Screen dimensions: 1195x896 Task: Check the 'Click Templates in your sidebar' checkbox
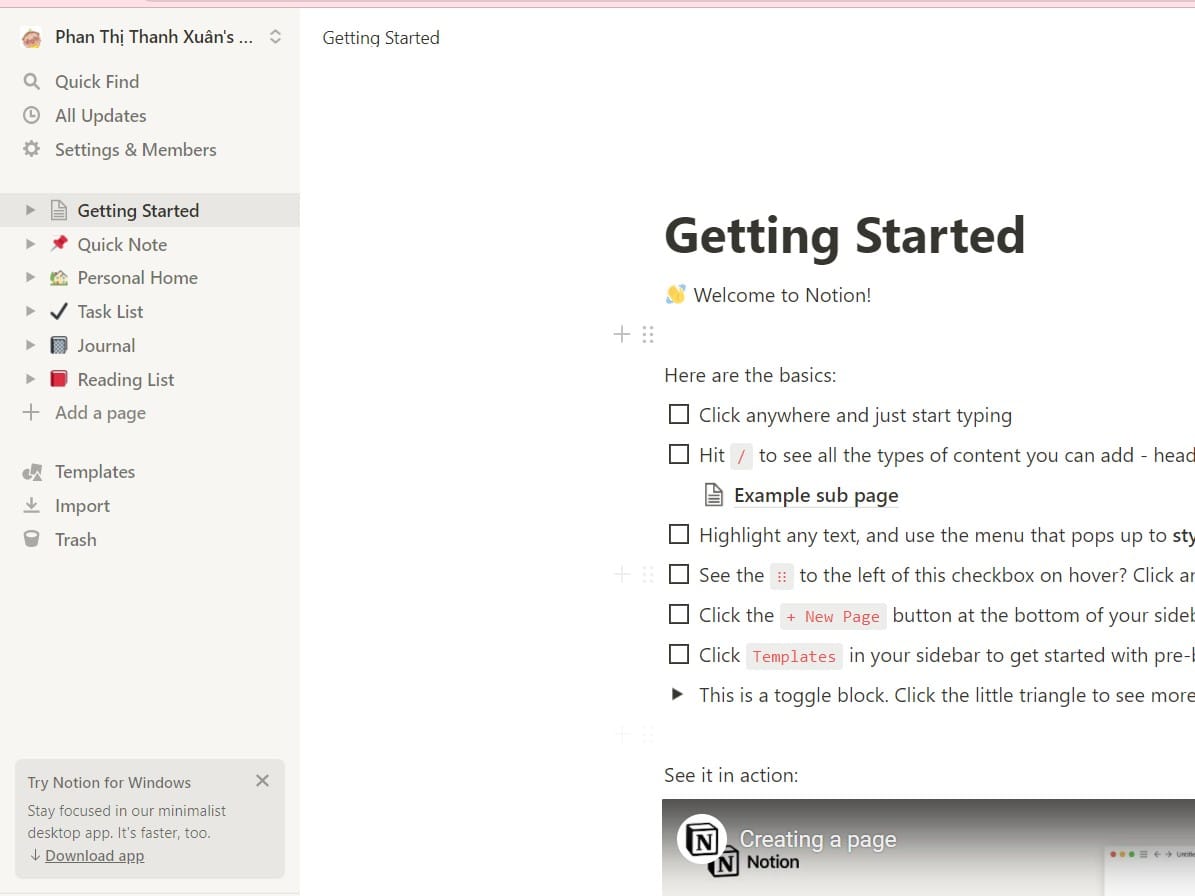pos(678,654)
